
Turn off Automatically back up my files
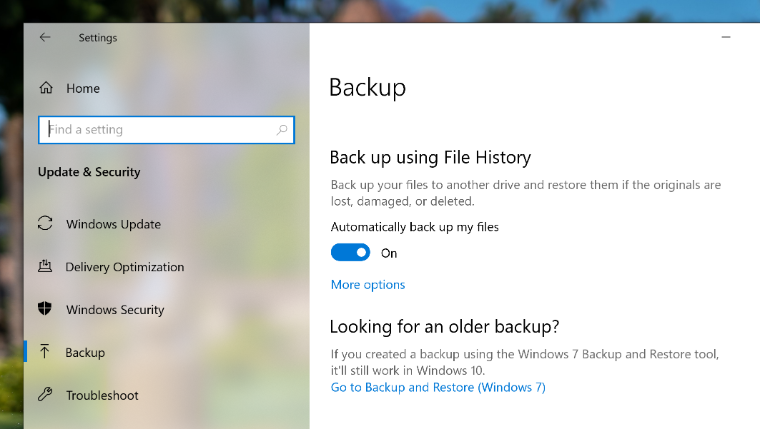(350, 253)
